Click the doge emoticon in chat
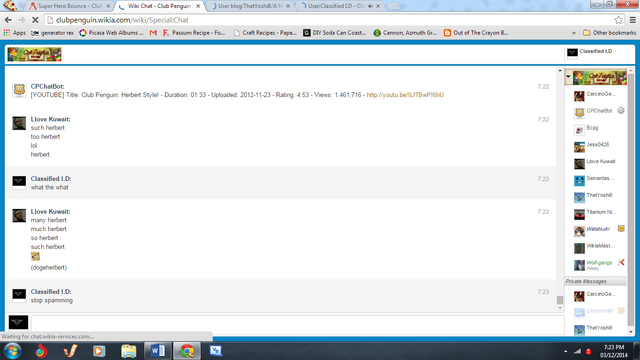The width and height of the screenshot is (640, 360). (x=36, y=256)
